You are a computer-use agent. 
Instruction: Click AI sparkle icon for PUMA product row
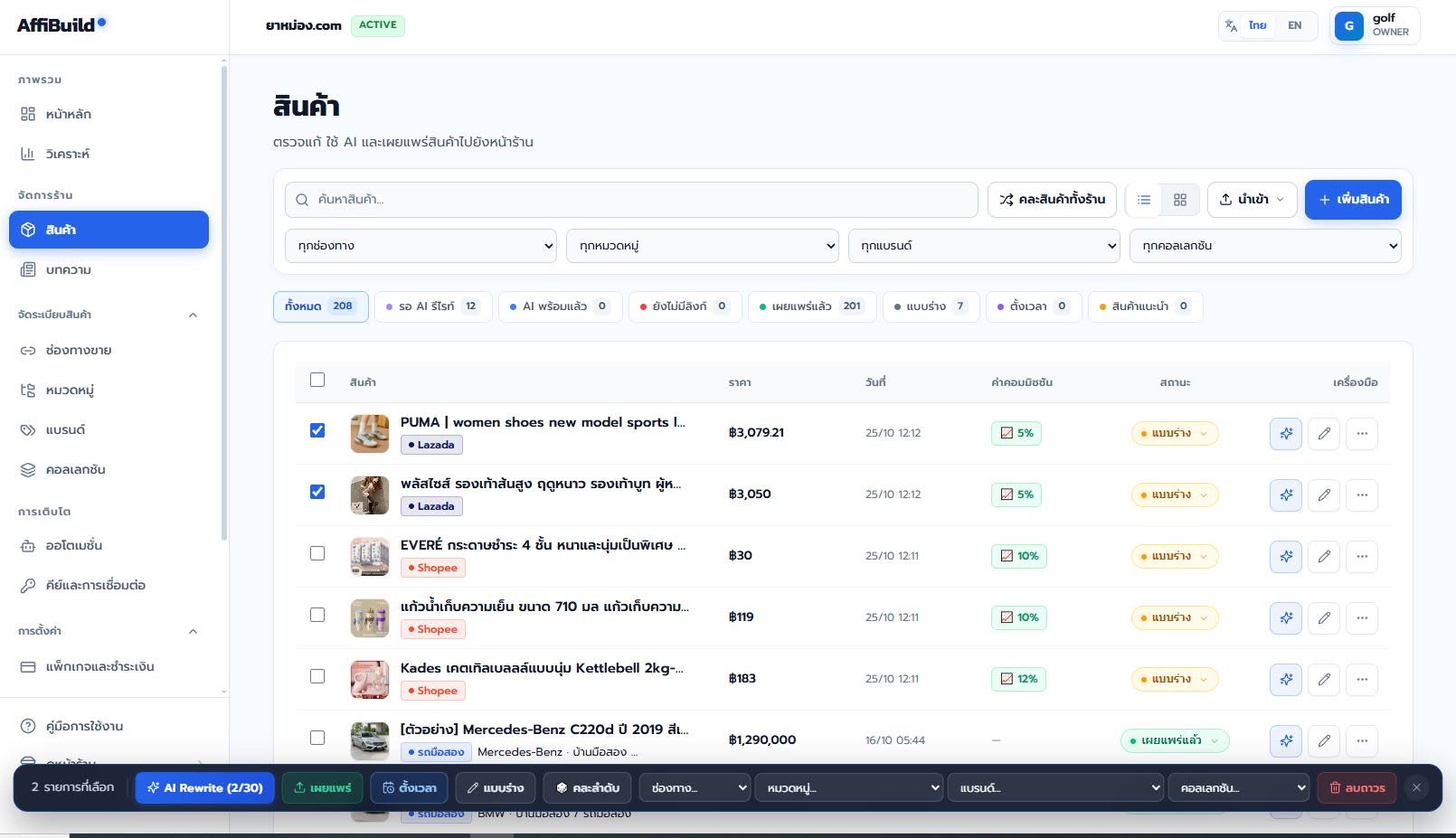[x=1285, y=433]
